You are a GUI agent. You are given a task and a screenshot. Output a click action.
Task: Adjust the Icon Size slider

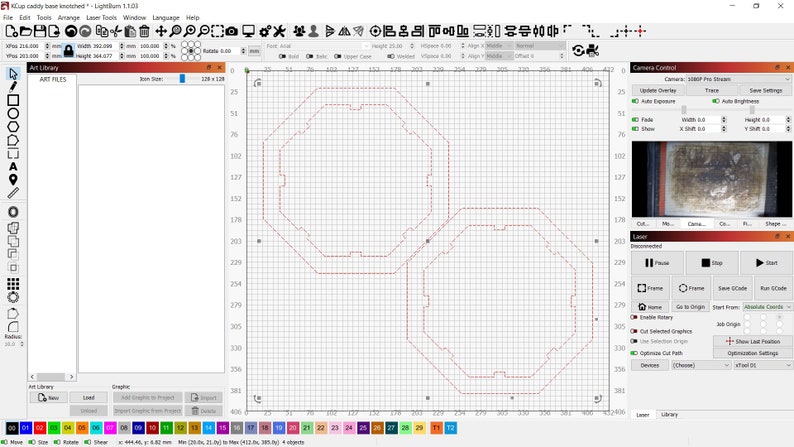point(182,79)
